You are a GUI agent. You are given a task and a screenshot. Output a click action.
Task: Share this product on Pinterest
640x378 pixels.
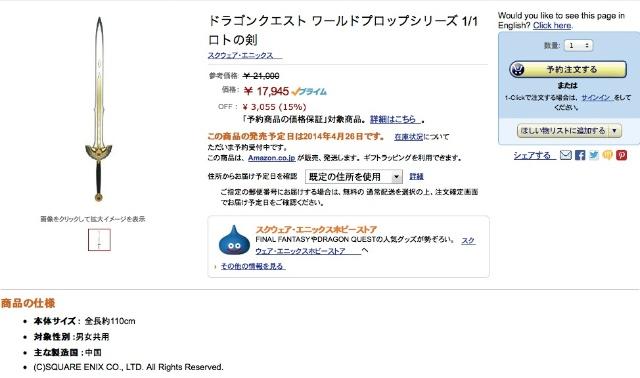coord(622,155)
